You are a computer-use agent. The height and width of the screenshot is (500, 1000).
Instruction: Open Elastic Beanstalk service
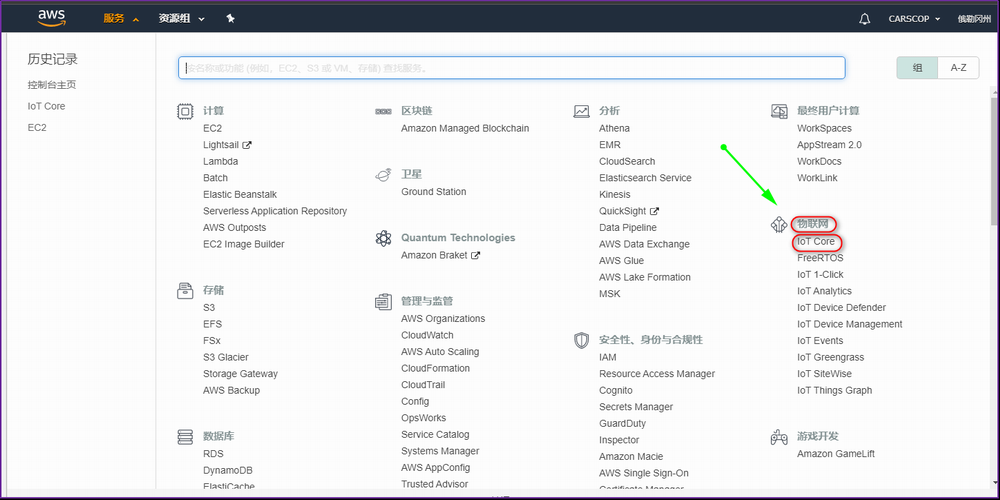[240, 195]
